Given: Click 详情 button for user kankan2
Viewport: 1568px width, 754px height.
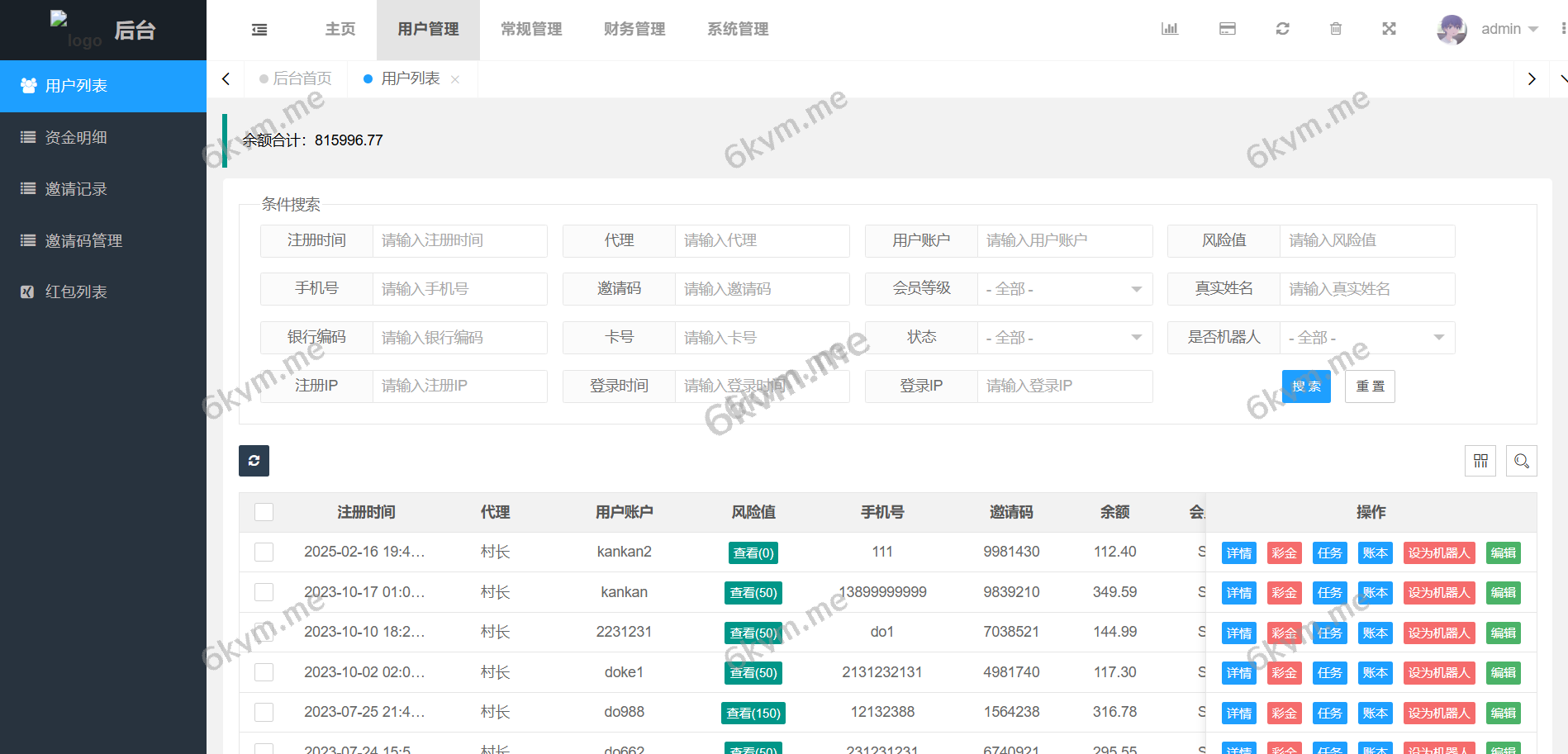Looking at the screenshot, I should pyautogui.click(x=1238, y=552).
